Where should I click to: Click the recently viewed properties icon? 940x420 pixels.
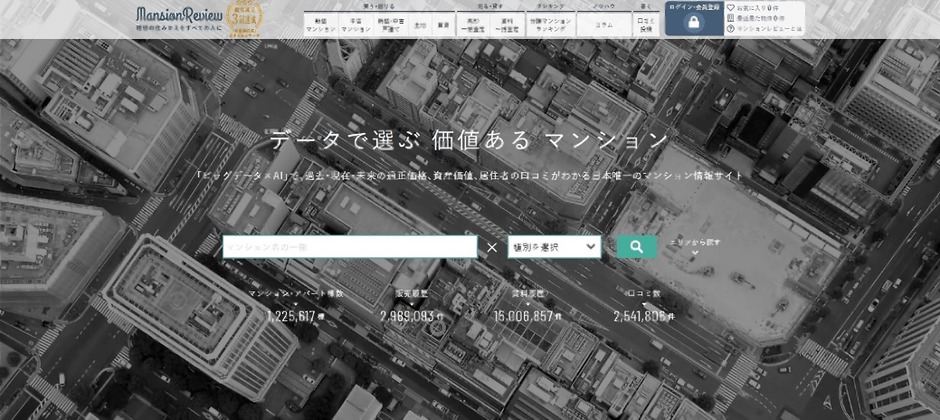[729, 18]
